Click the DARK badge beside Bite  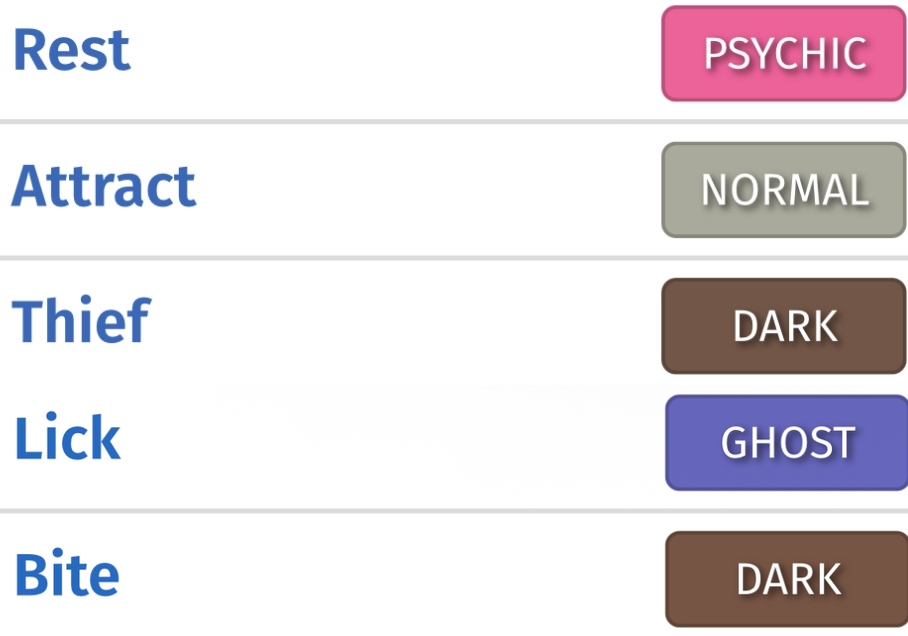(x=787, y=579)
